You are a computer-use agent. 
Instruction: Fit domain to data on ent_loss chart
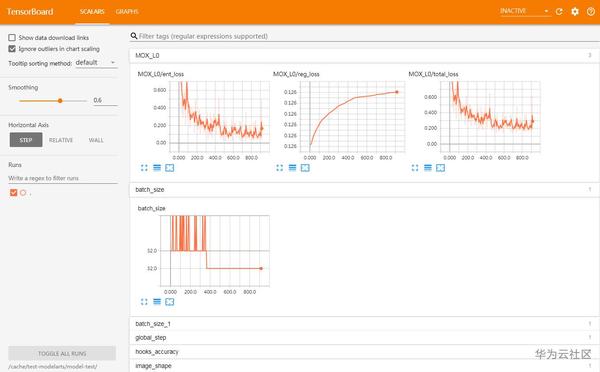coord(170,168)
